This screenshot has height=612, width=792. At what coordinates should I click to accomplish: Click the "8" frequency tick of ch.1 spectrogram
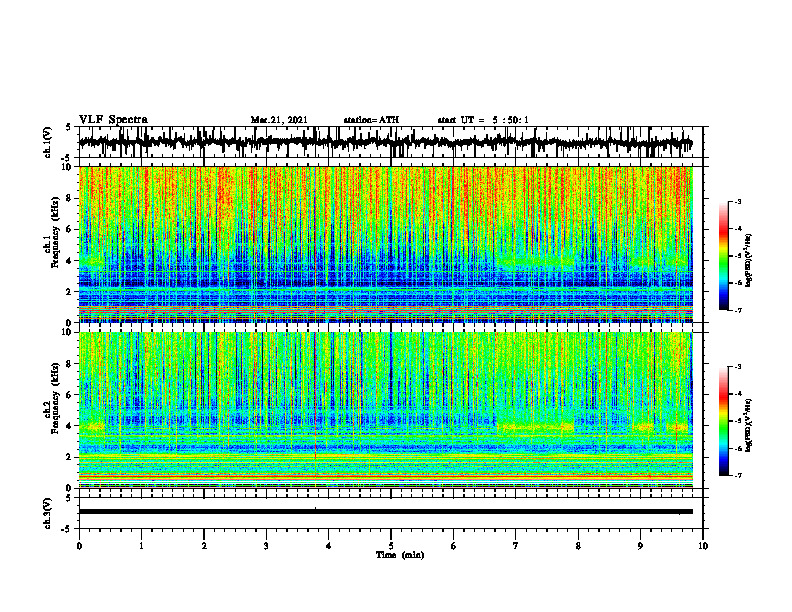click(71, 198)
